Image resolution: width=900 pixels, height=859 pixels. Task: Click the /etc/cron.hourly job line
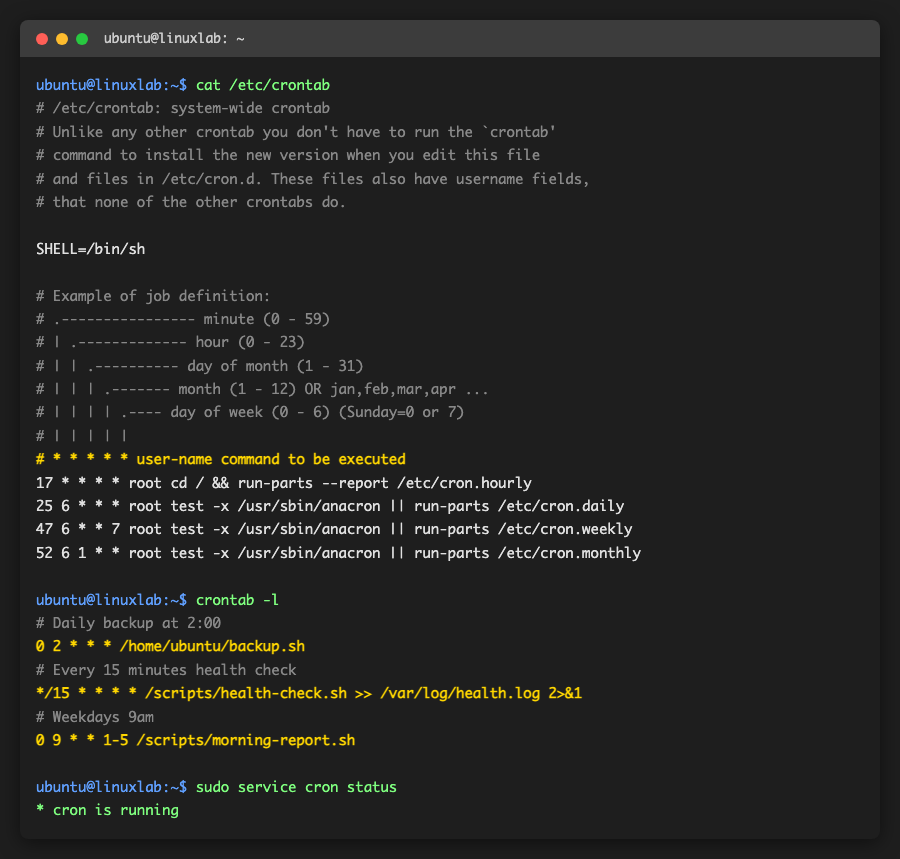tap(284, 483)
